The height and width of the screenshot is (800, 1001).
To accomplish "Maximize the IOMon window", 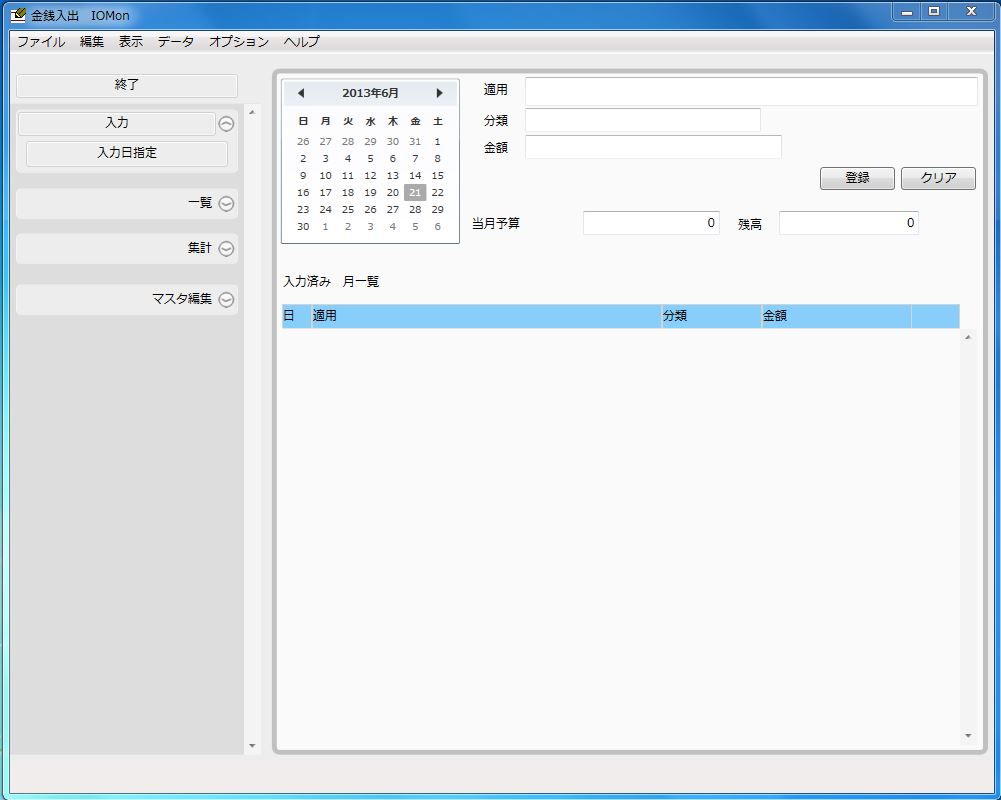I will (x=934, y=11).
